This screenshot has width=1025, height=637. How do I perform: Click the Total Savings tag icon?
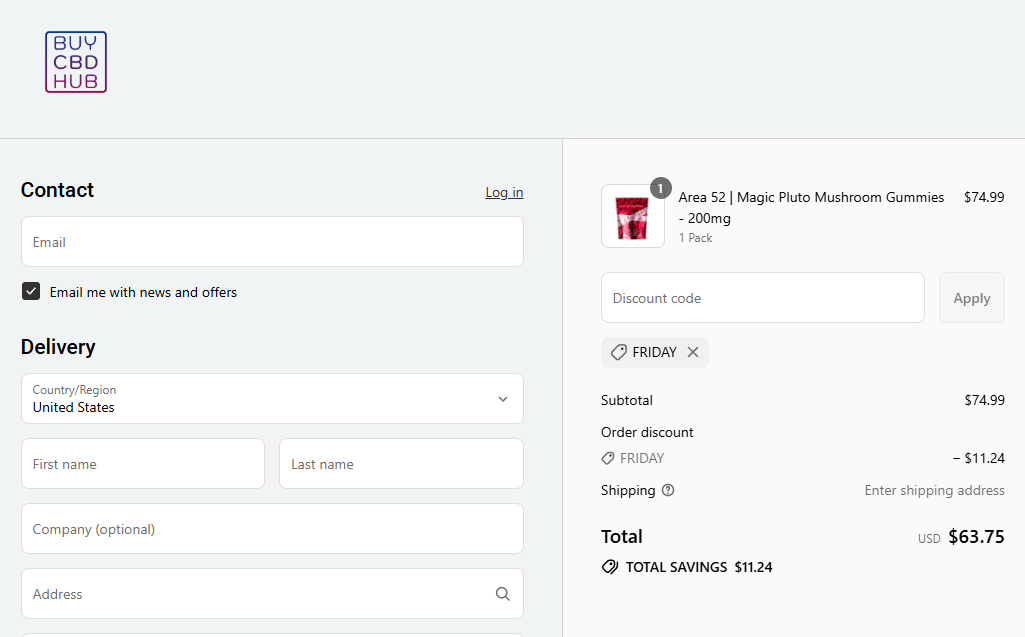tap(609, 567)
